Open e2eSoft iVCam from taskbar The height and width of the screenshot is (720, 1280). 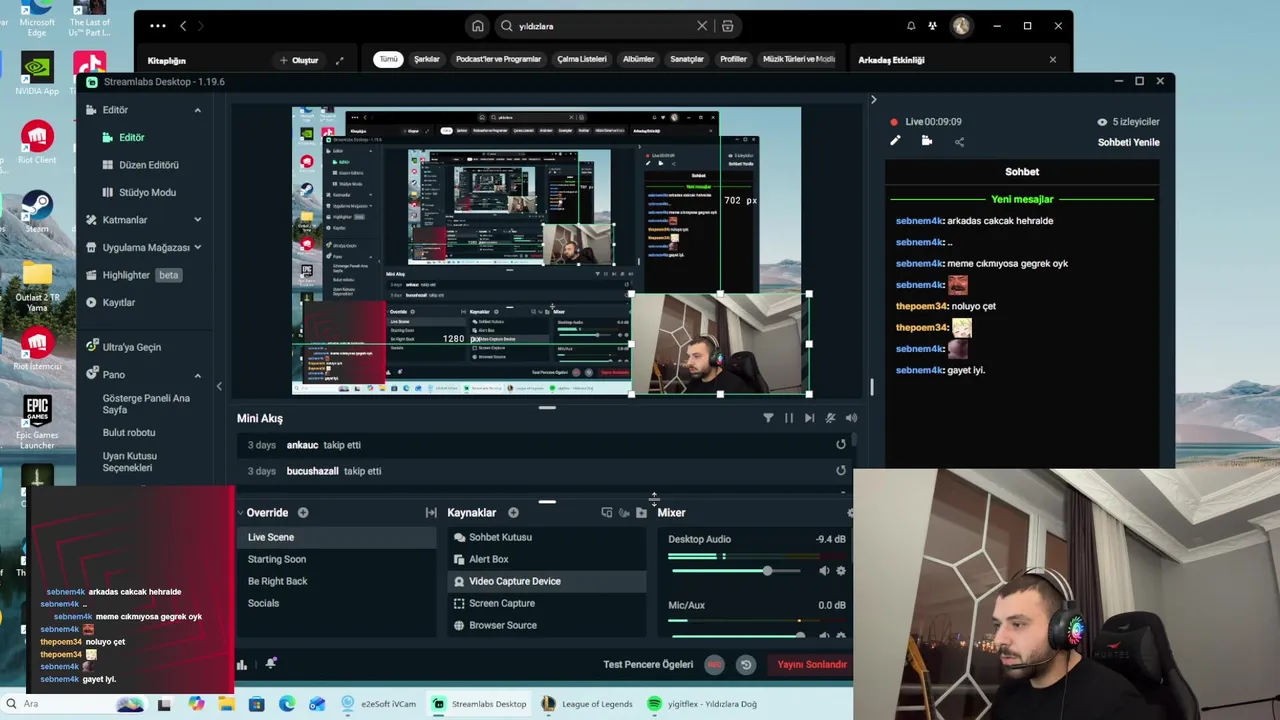(x=379, y=704)
